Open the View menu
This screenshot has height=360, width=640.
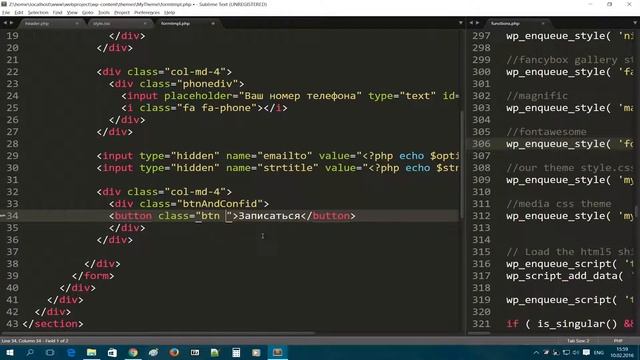72,13
